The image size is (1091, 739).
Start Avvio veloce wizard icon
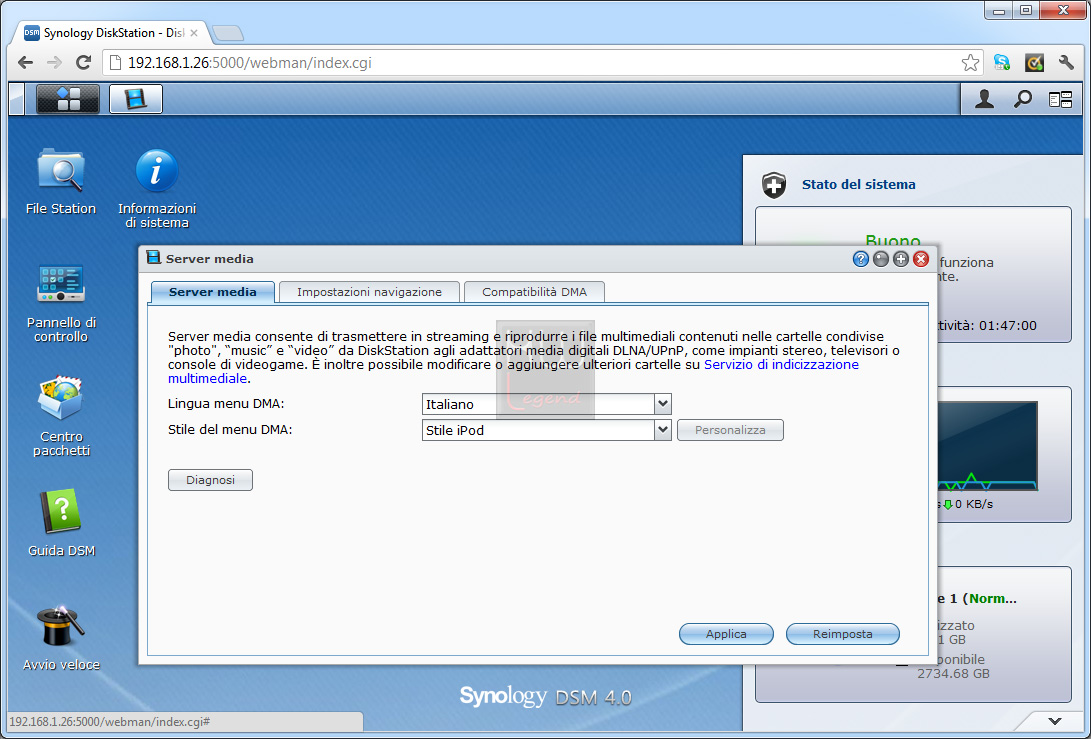pos(61,637)
